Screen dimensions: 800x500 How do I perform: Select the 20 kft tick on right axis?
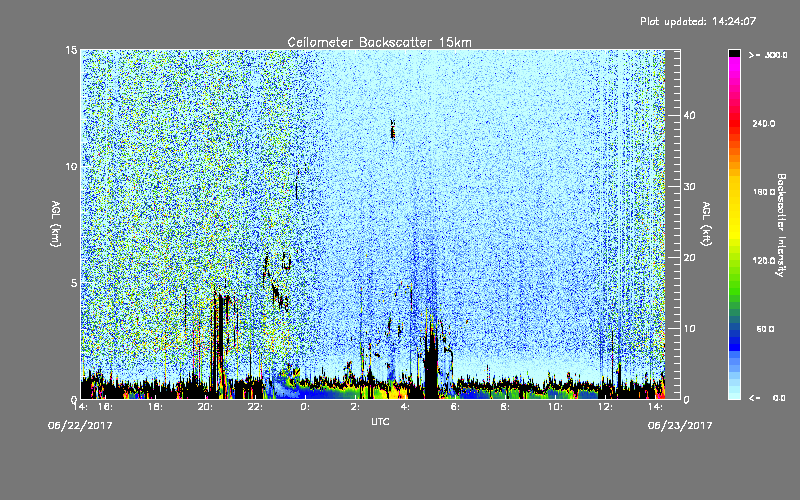689,258
